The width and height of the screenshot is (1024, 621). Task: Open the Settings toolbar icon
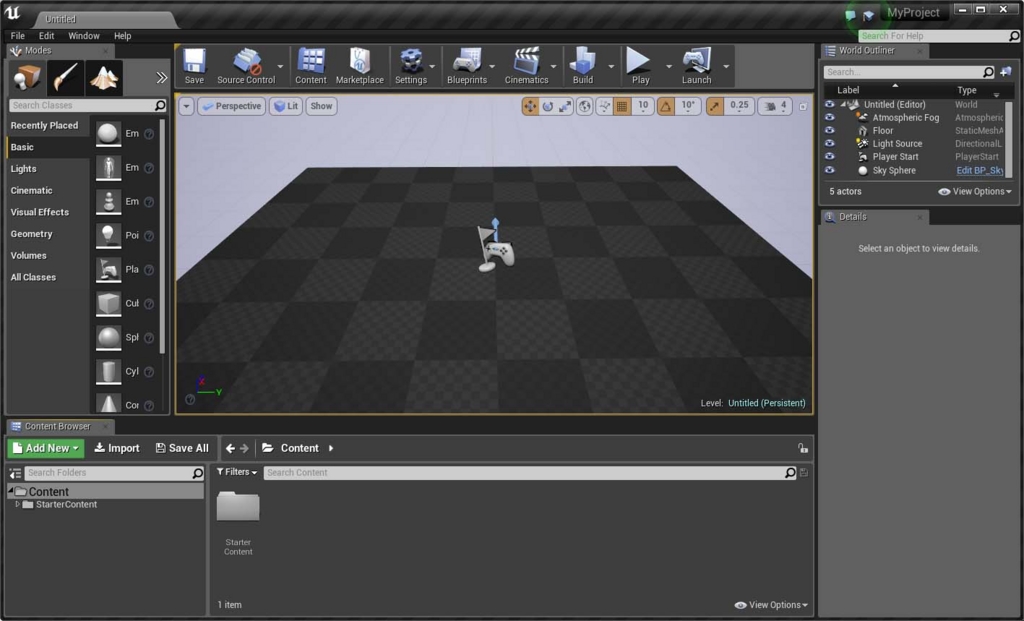point(411,66)
